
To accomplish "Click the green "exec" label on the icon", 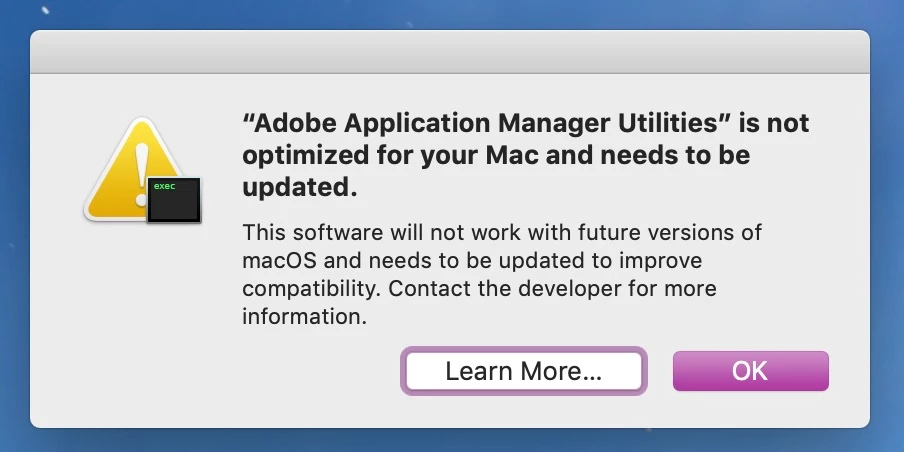I will coord(163,186).
